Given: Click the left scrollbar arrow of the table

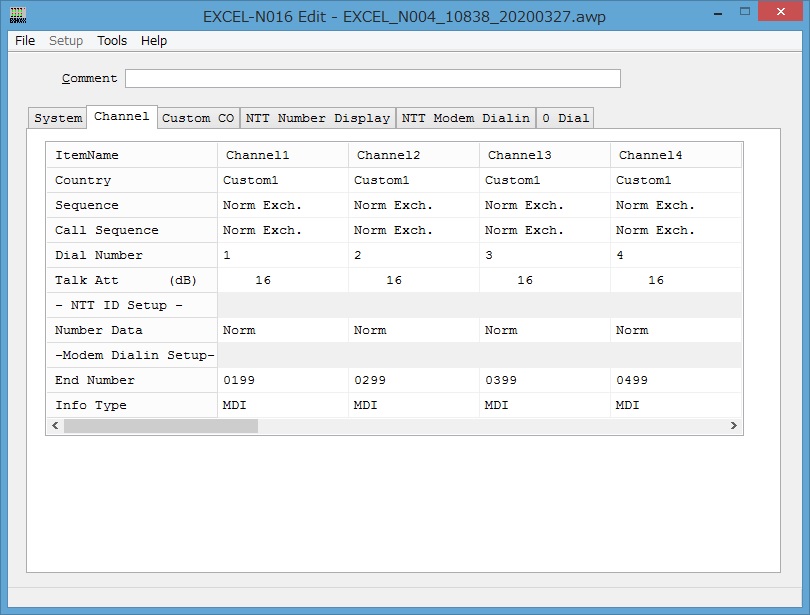Looking at the screenshot, I should click(x=55, y=426).
